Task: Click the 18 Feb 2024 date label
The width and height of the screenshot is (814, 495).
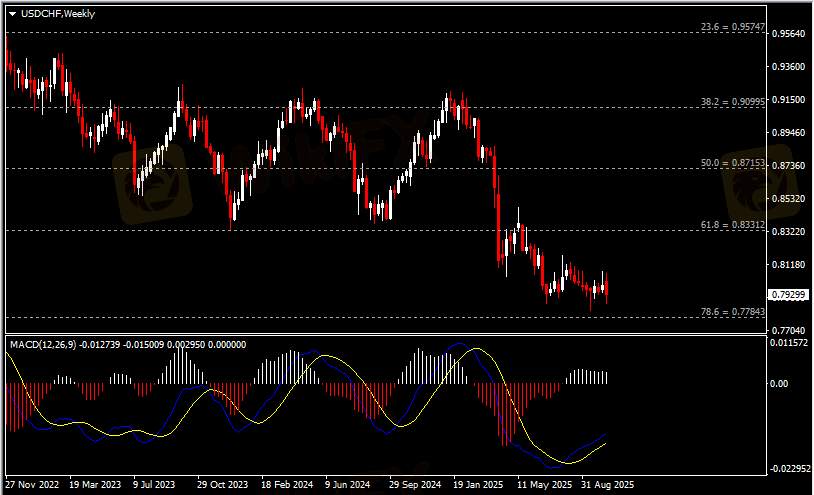Action: [x=287, y=485]
